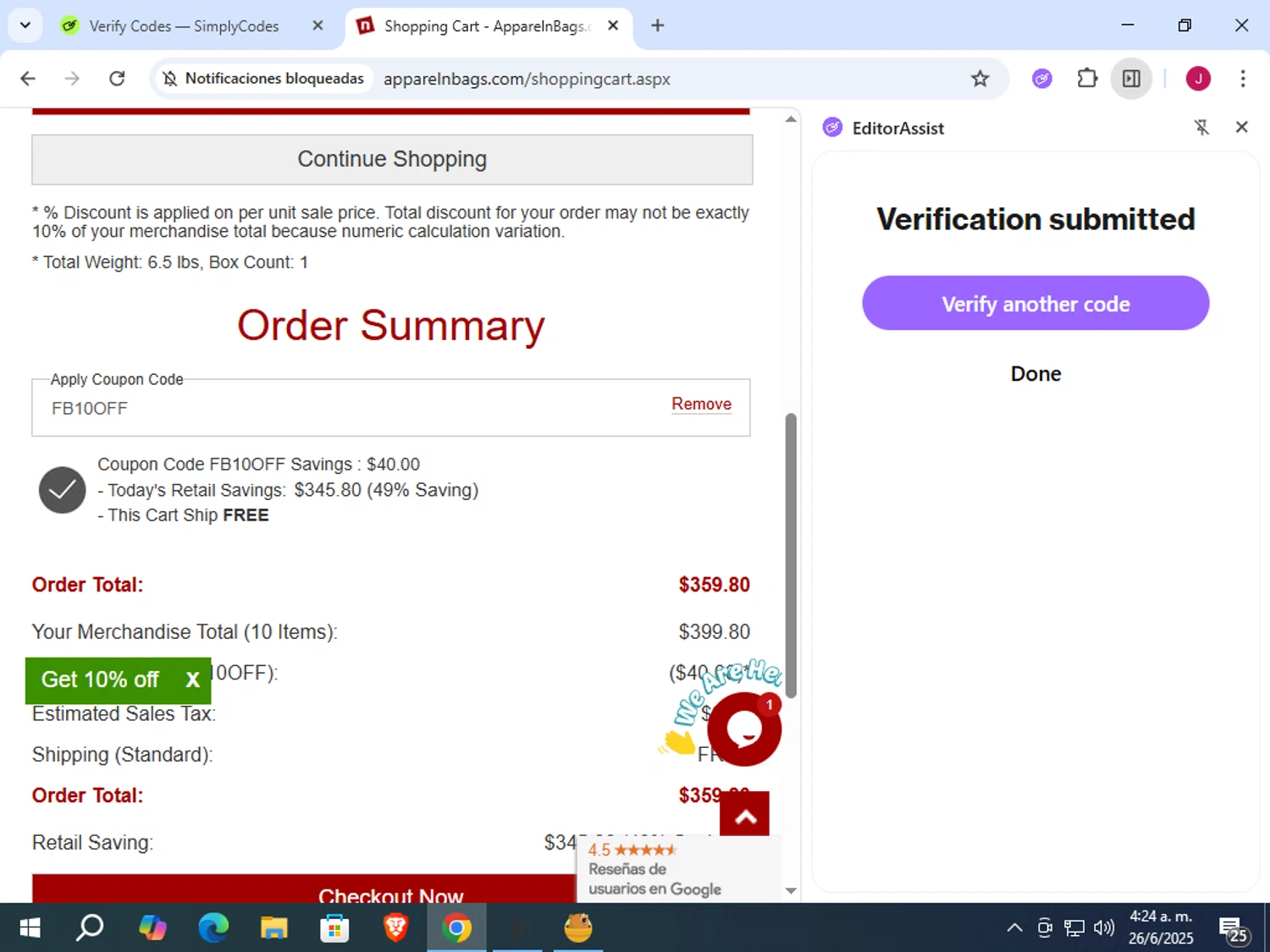Click the page scrollbar thumb
This screenshot has width=1270, height=952.
pyautogui.click(x=791, y=556)
